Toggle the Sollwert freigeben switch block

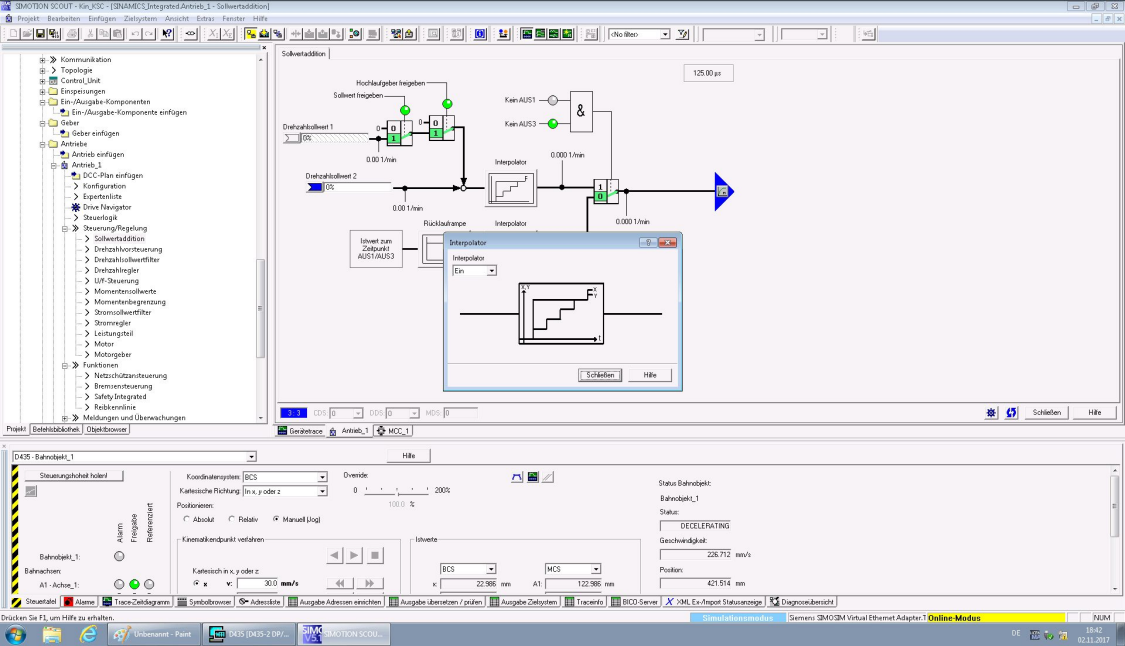click(400, 133)
